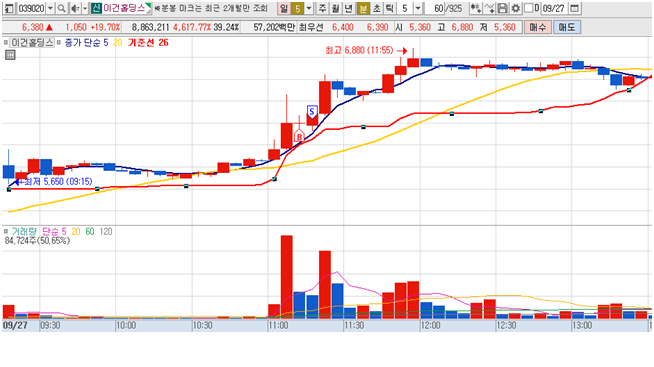Click the green 신 badge icon
Screen dimensions: 654x367
[96, 8]
